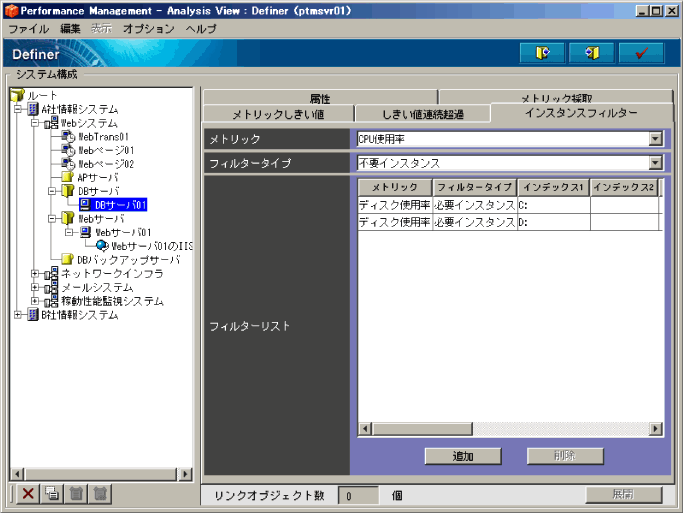Switch to the メトリックしきい値 tab
The width and height of the screenshot is (683, 513).
point(278,114)
